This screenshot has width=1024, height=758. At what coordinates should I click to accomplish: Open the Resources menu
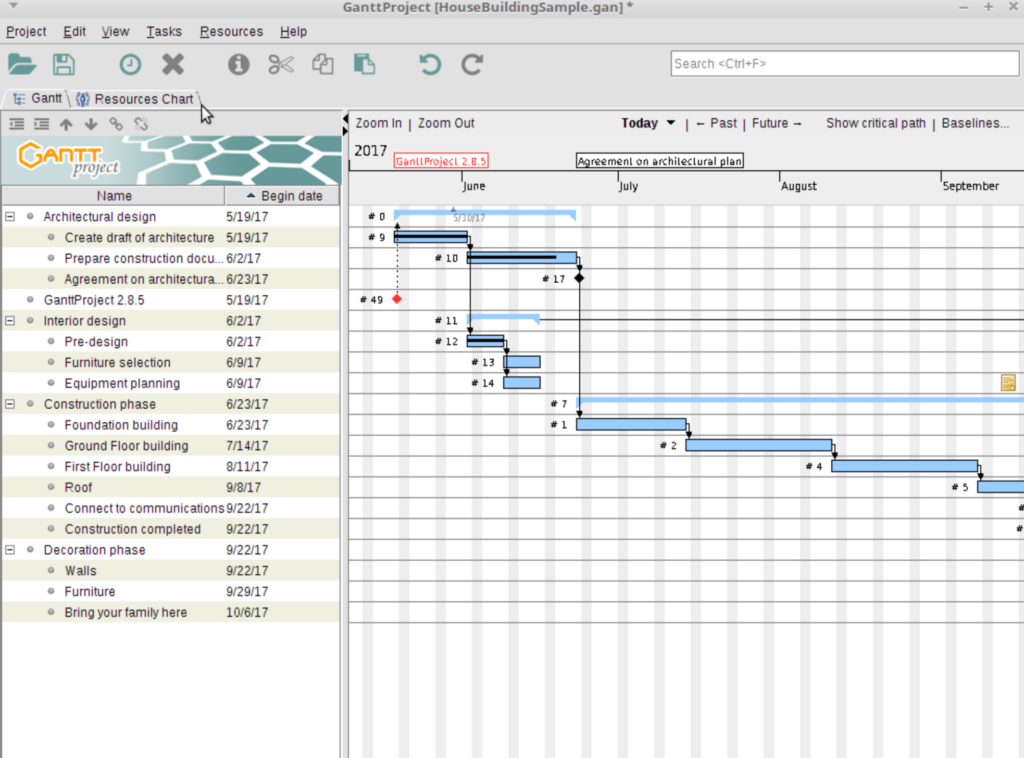click(x=231, y=31)
